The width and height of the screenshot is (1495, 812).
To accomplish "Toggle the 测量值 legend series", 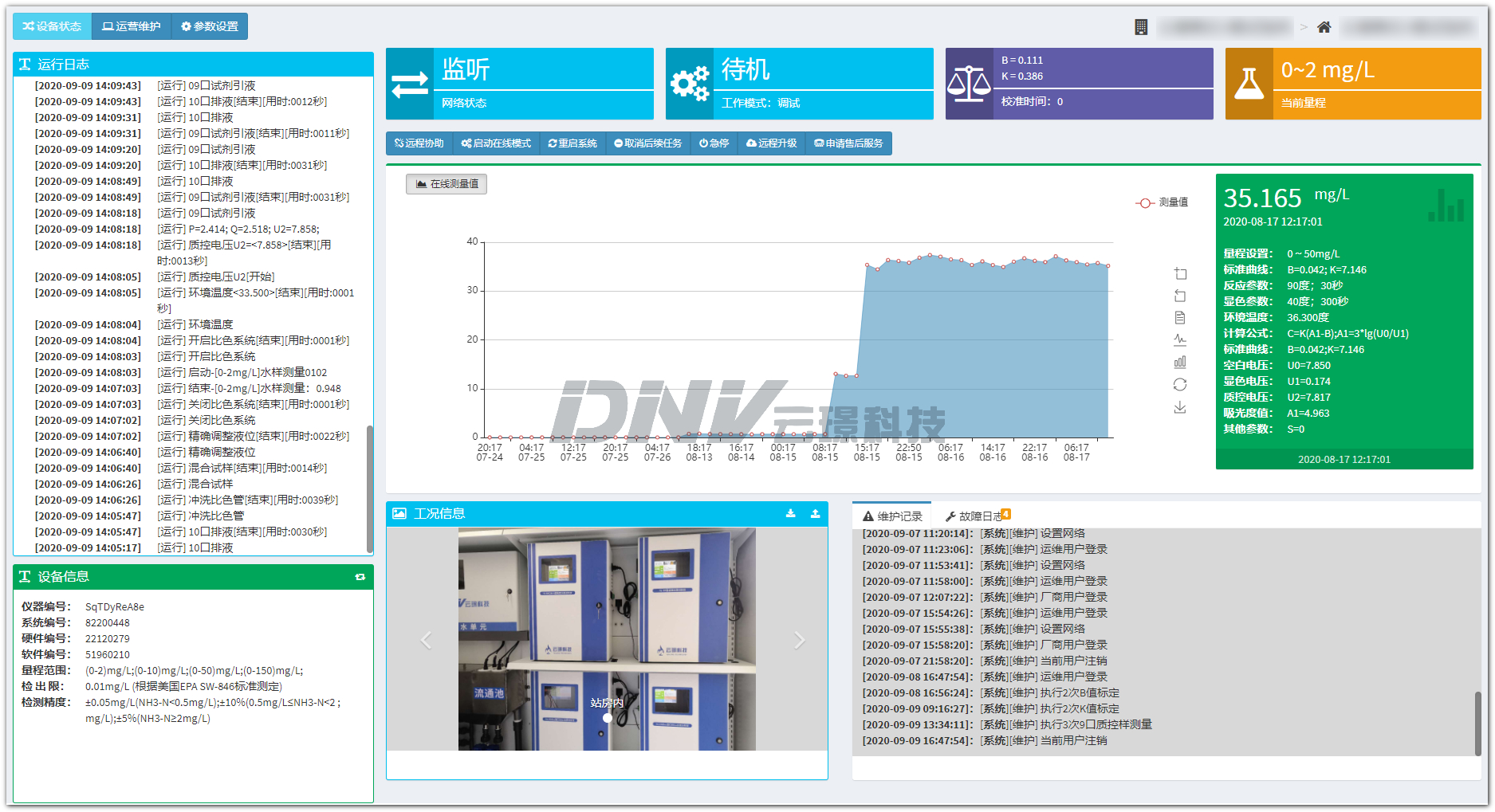I will pos(1162,202).
